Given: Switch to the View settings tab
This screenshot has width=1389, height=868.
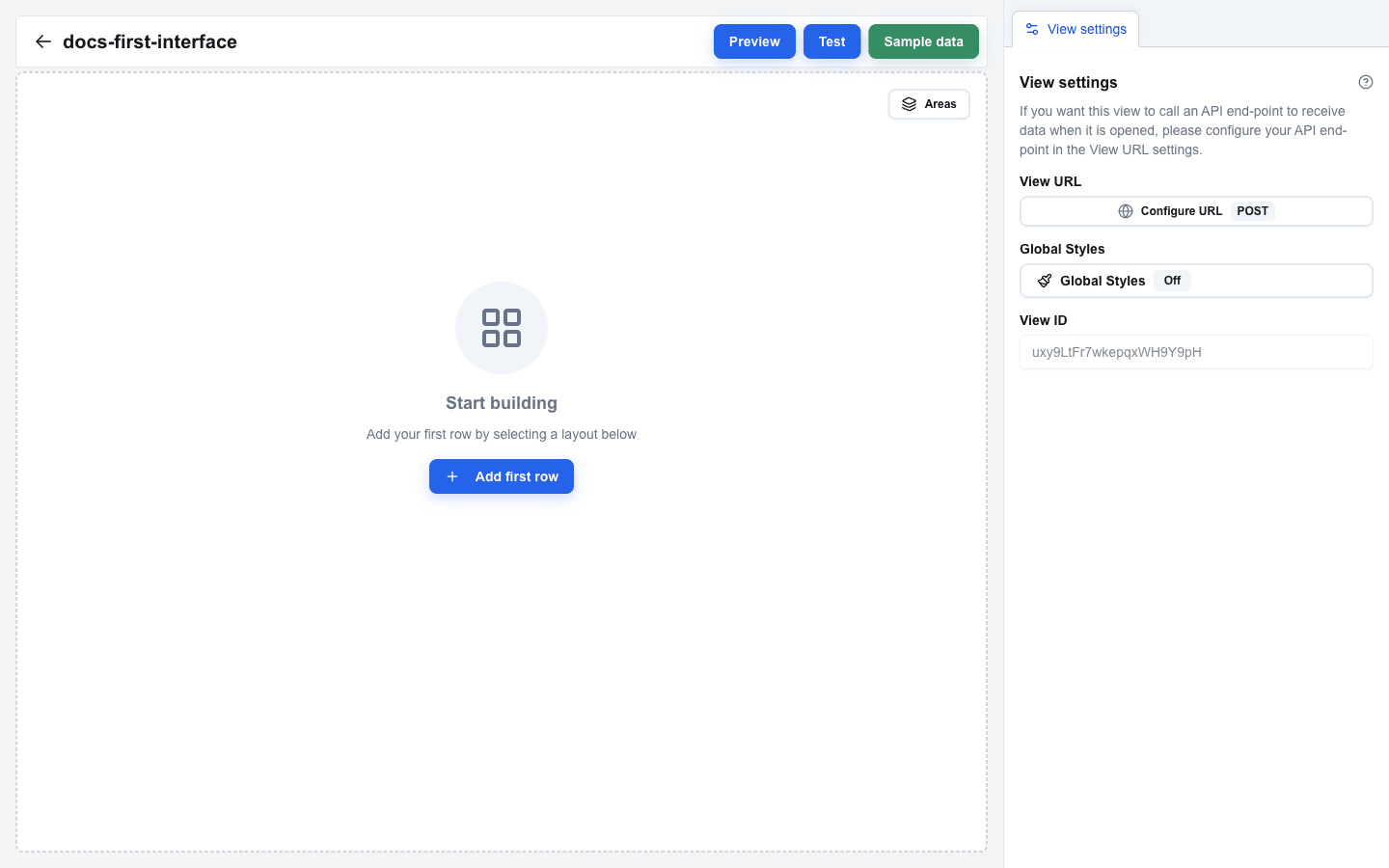Looking at the screenshot, I should point(1076,29).
